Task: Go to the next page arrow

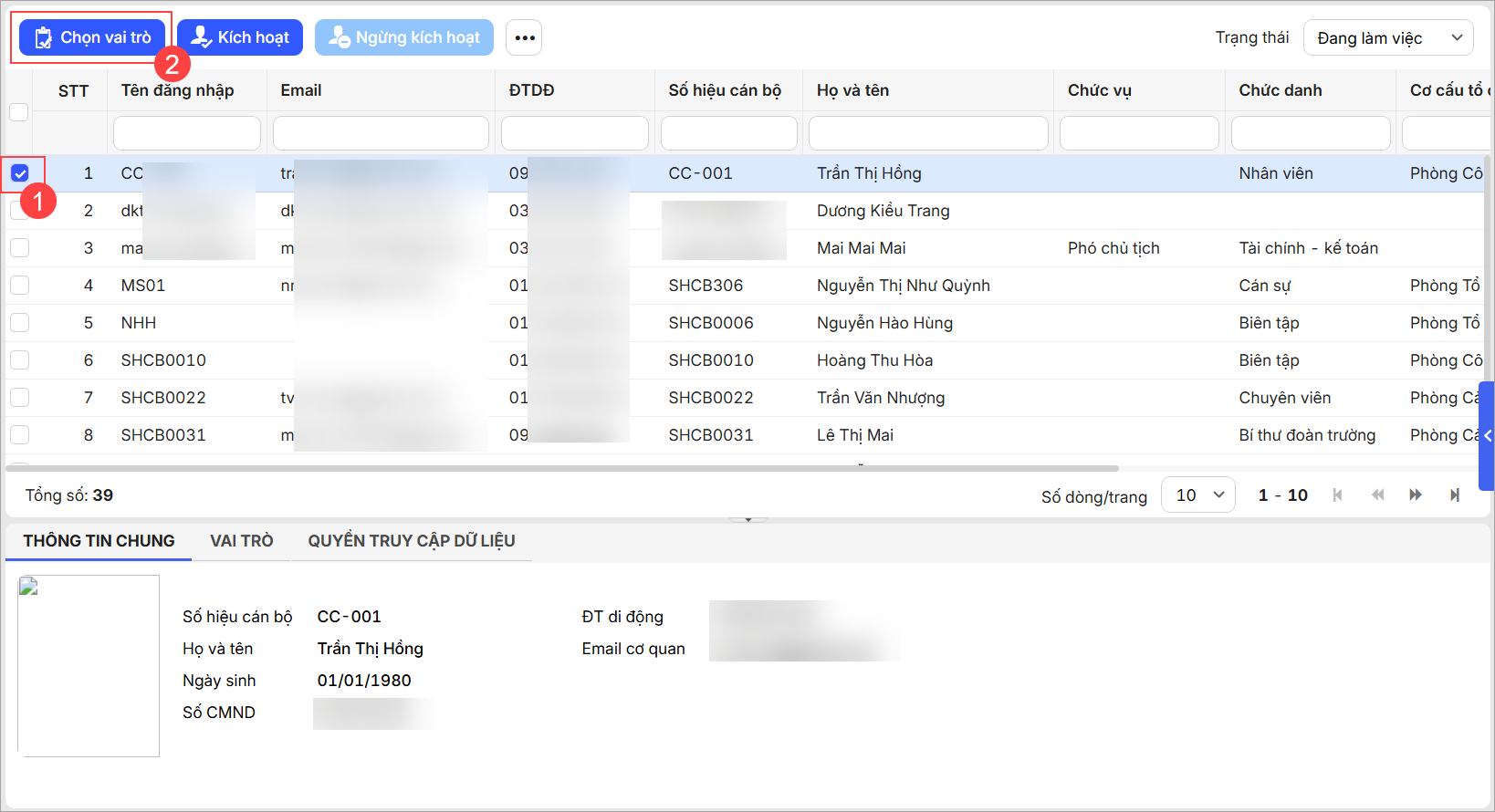Action: 1416,494
